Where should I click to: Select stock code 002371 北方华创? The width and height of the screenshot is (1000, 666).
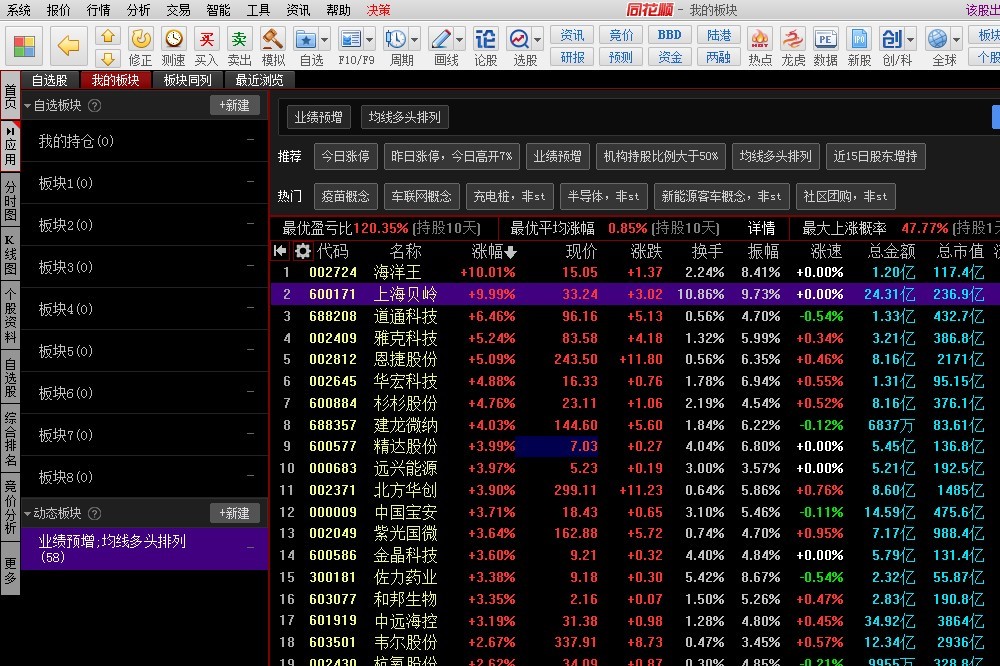[635, 490]
